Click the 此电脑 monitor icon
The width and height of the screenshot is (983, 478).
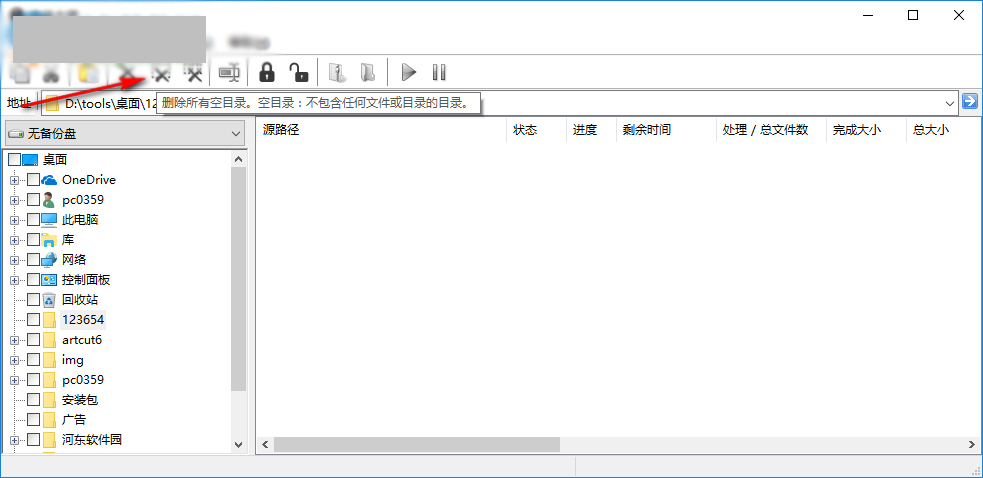point(49,220)
